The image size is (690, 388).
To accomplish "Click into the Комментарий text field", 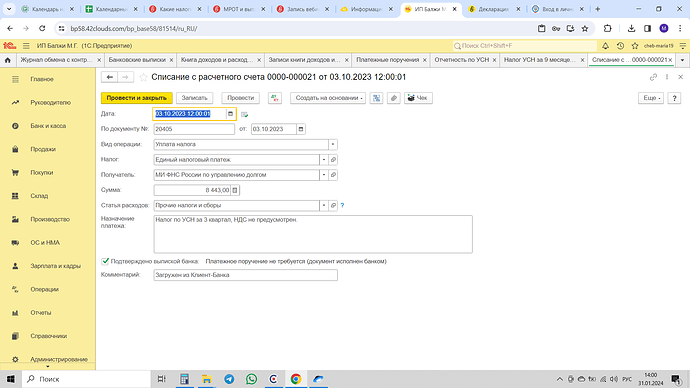I will 246,275.
